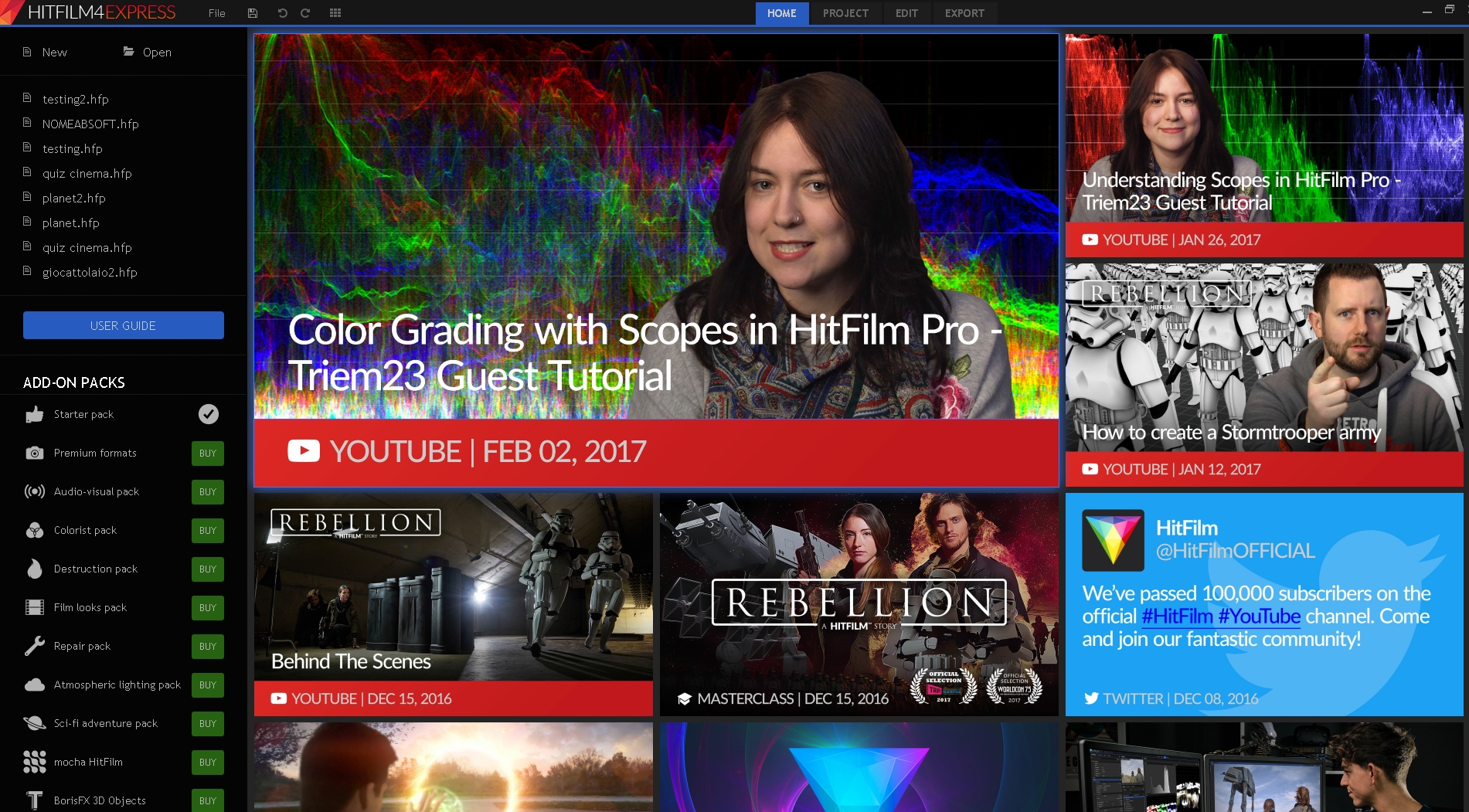Click Open to browse for a project
The width and height of the screenshot is (1469, 812).
coord(157,52)
